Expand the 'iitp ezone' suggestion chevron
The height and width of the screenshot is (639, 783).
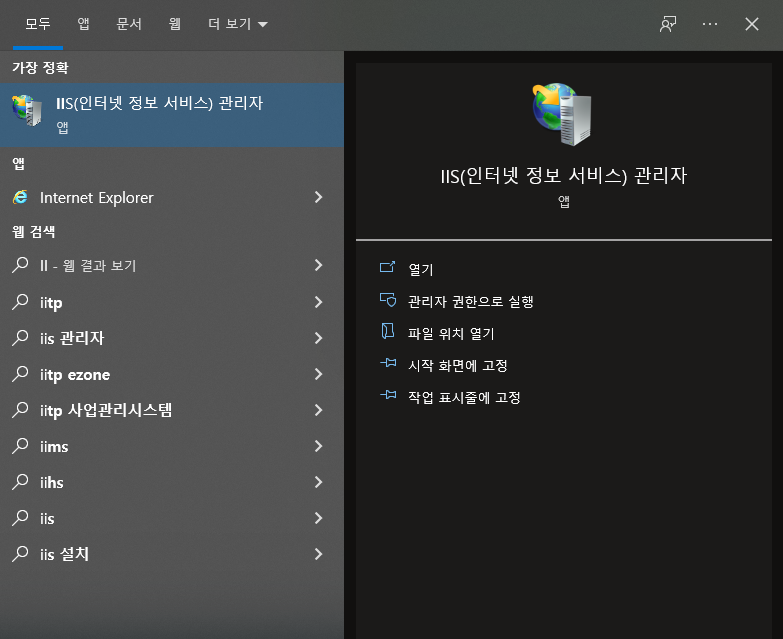point(319,374)
